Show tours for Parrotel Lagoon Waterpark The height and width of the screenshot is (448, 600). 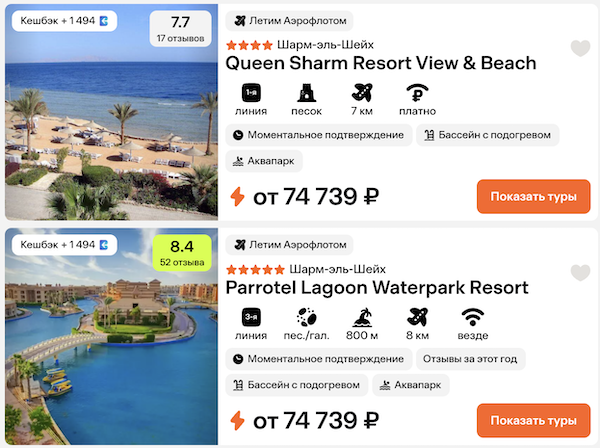(x=533, y=420)
